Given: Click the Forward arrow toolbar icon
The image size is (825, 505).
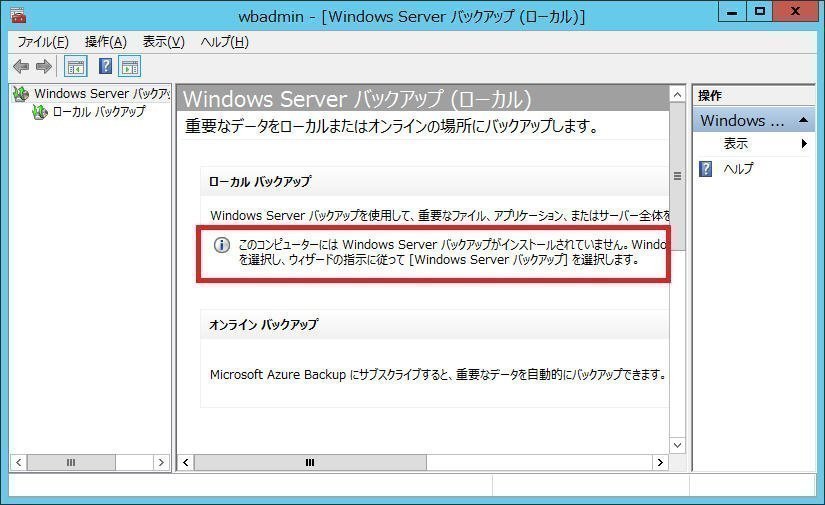Looking at the screenshot, I should 44,66.
